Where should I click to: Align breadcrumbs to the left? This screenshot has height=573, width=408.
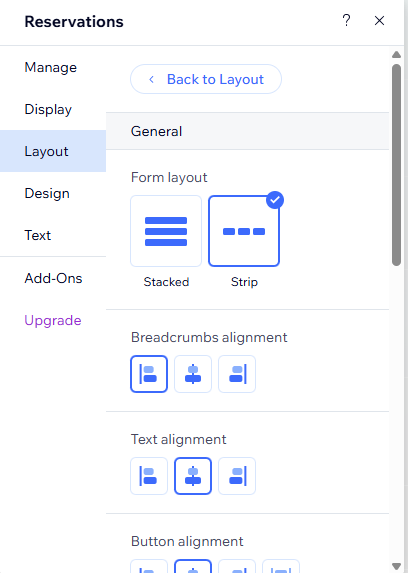149,374
